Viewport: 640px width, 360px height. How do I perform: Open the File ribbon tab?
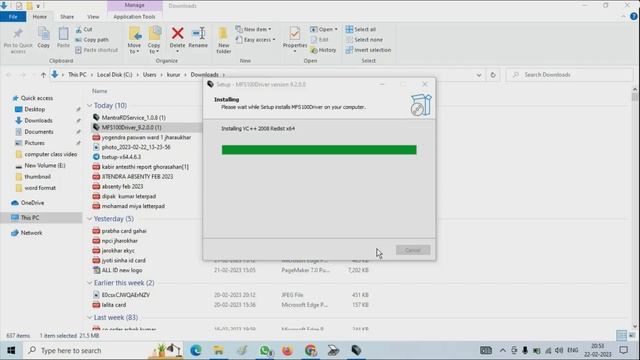pos(13,17)
